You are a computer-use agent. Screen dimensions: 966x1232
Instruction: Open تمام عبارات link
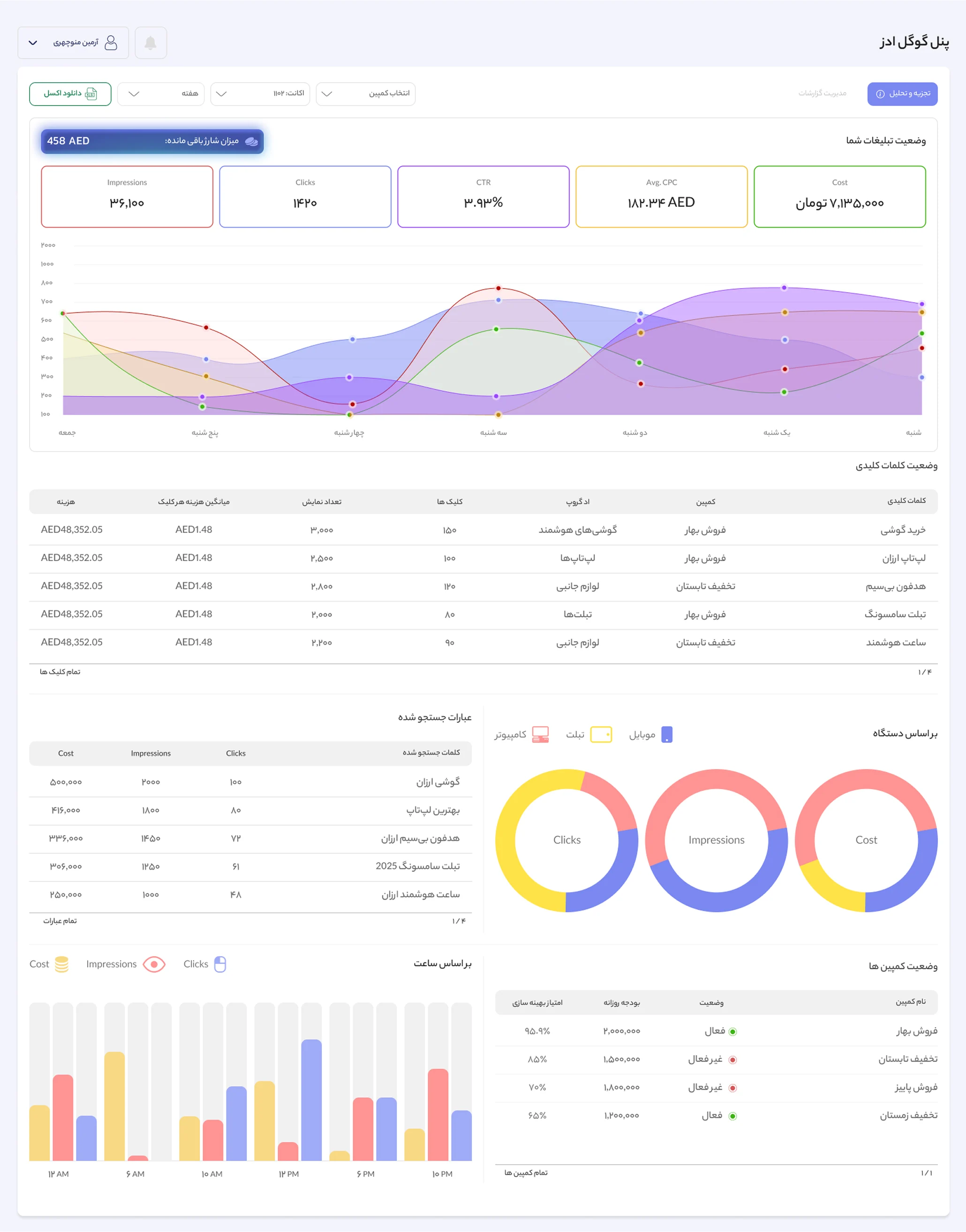coord(60,921)
